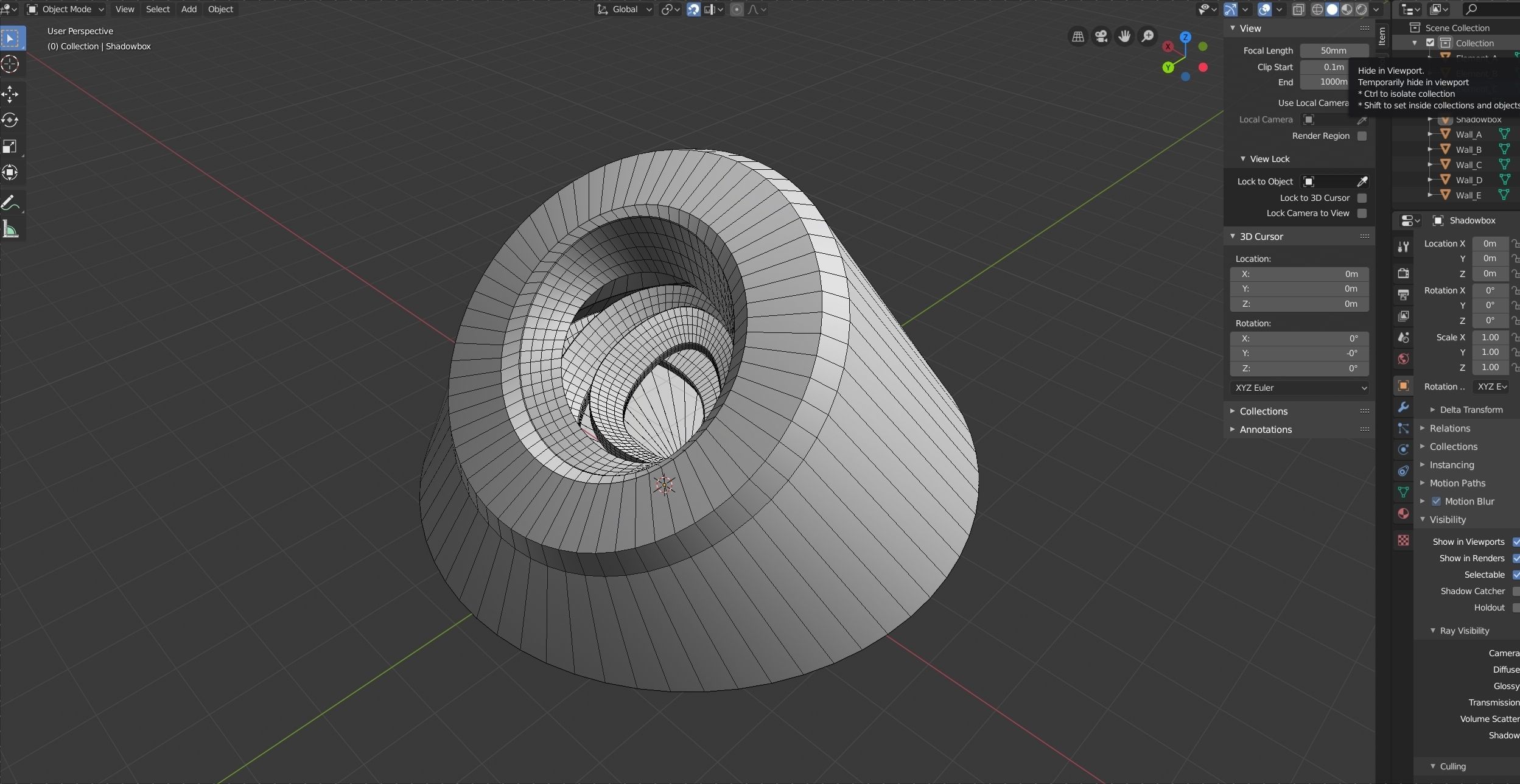Toggle camera view button
This screenshot has height=784, width=1520.
click(x=1101, y=37)
